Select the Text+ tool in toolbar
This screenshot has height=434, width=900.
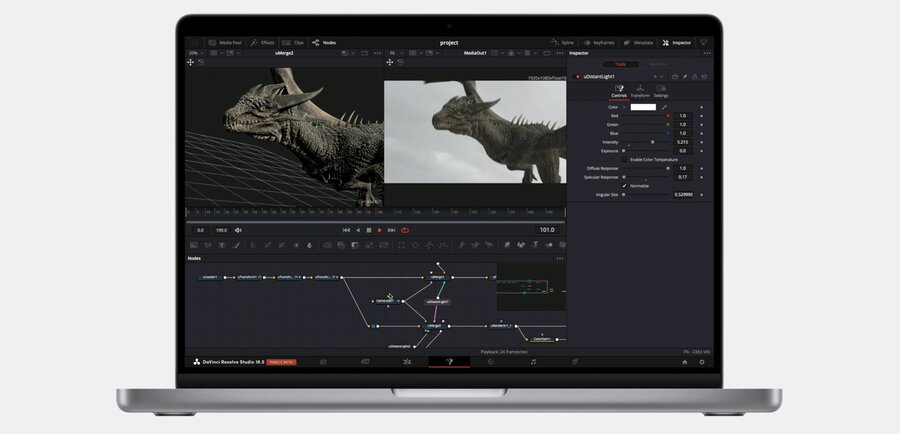point(222,245)
